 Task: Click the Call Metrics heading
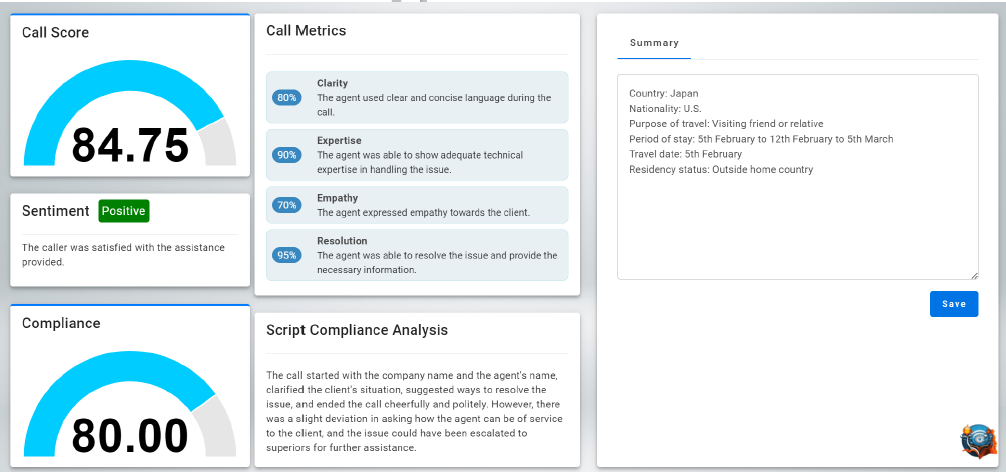(306, 31)
